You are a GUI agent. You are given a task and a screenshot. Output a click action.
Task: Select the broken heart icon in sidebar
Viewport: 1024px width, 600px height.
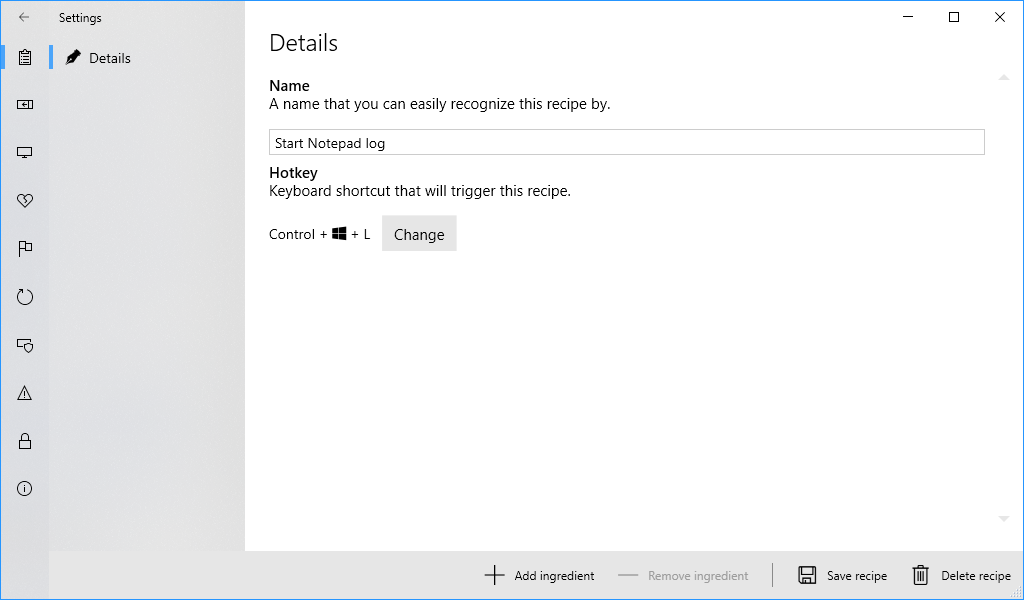[x=25, y=200]
